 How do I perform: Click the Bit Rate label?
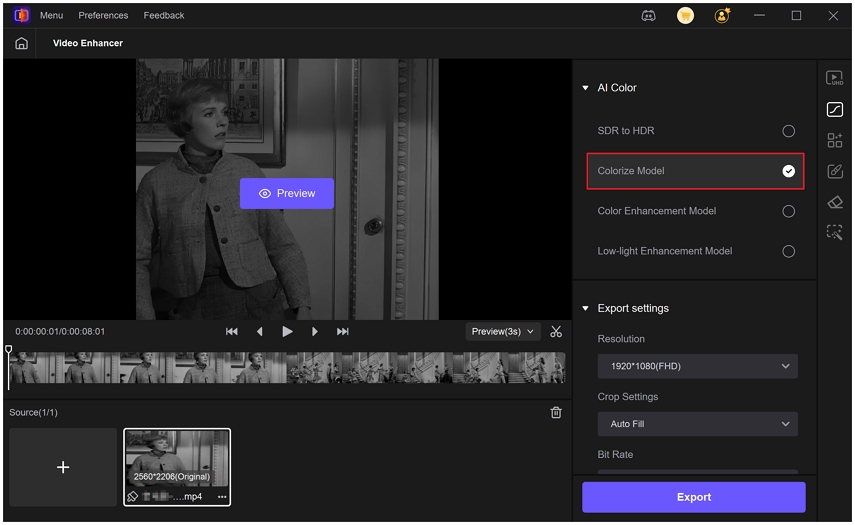(615, 455)
